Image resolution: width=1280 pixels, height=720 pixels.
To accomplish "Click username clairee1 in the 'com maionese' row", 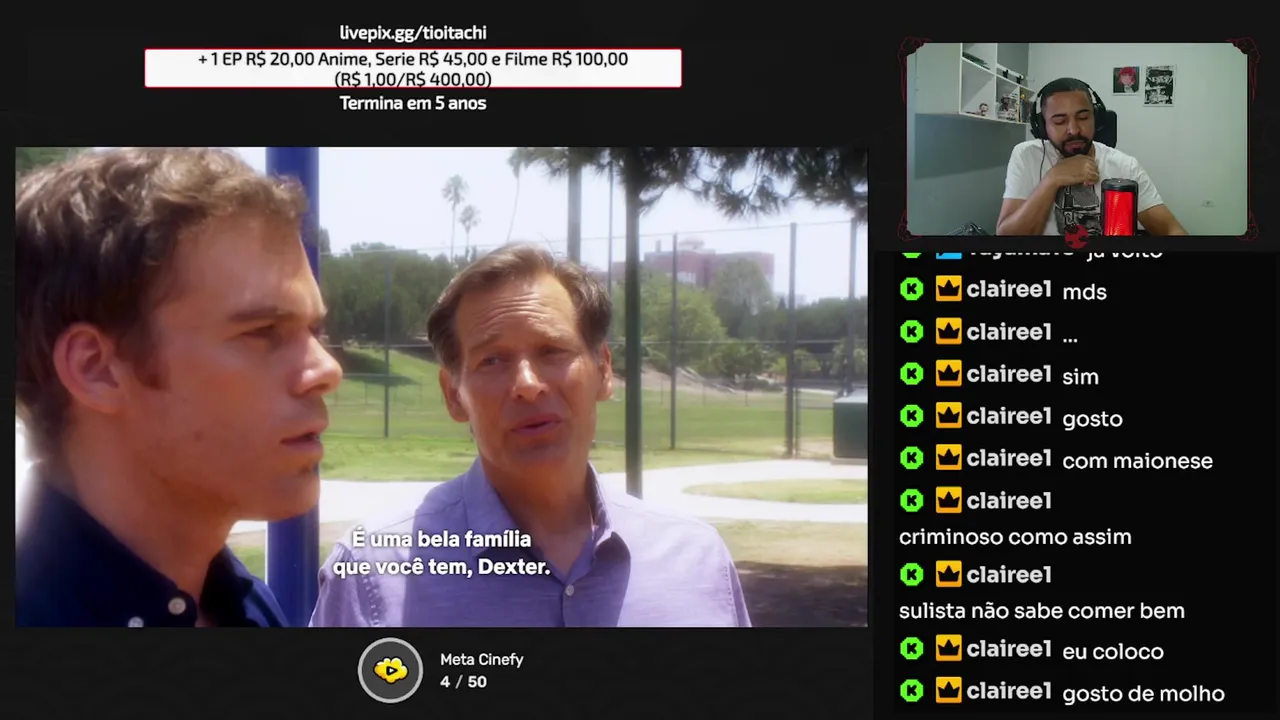I will pyautogui.click(x=1009, y=458).
